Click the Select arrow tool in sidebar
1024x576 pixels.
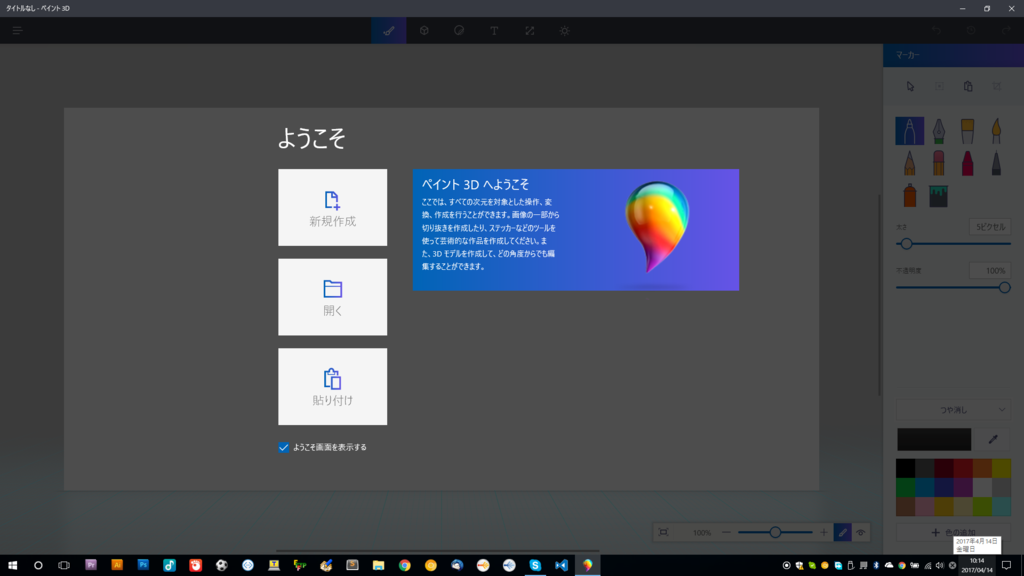910,86
